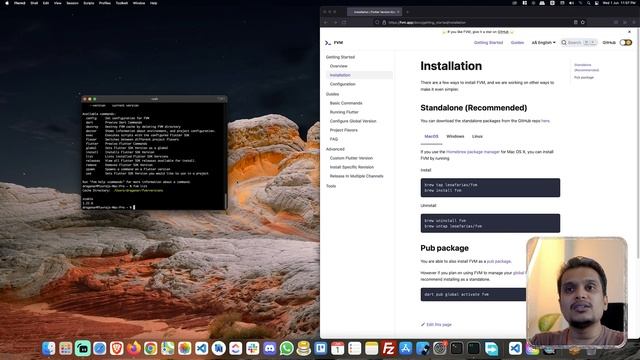
Task: Open FAQ in docs sidebar
Action: click(334, 139)
